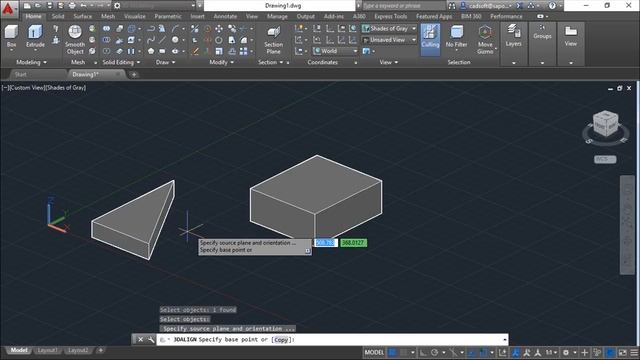The width and height of the screenshot is (640, 360).
Task: Click the new drawing tab plus button
Action: (x=134, y=75)
